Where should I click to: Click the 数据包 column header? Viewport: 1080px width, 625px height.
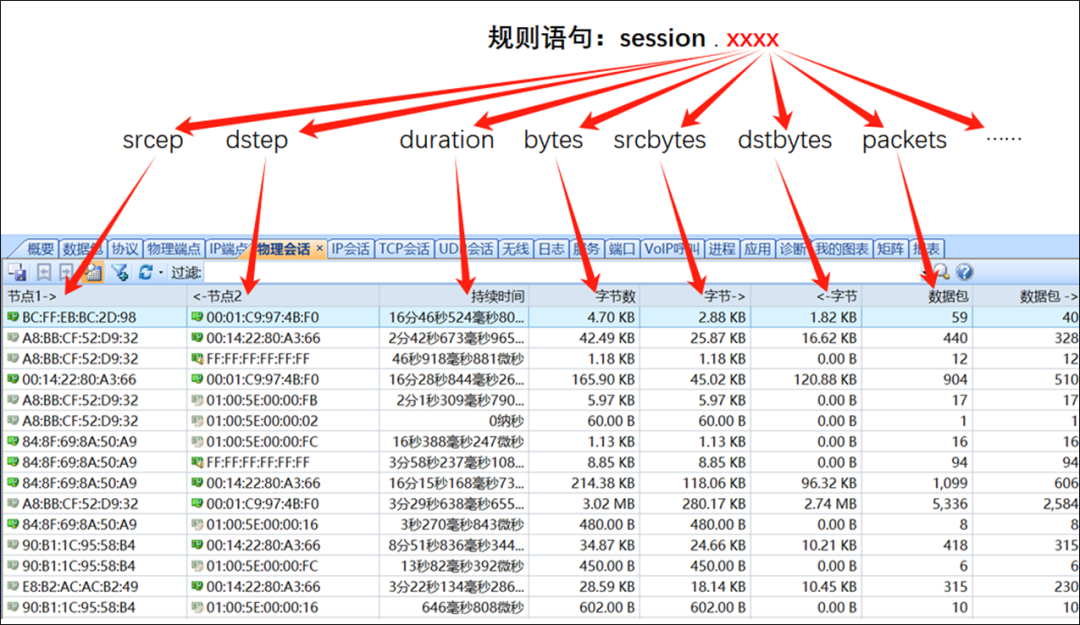tap(917, 296)
